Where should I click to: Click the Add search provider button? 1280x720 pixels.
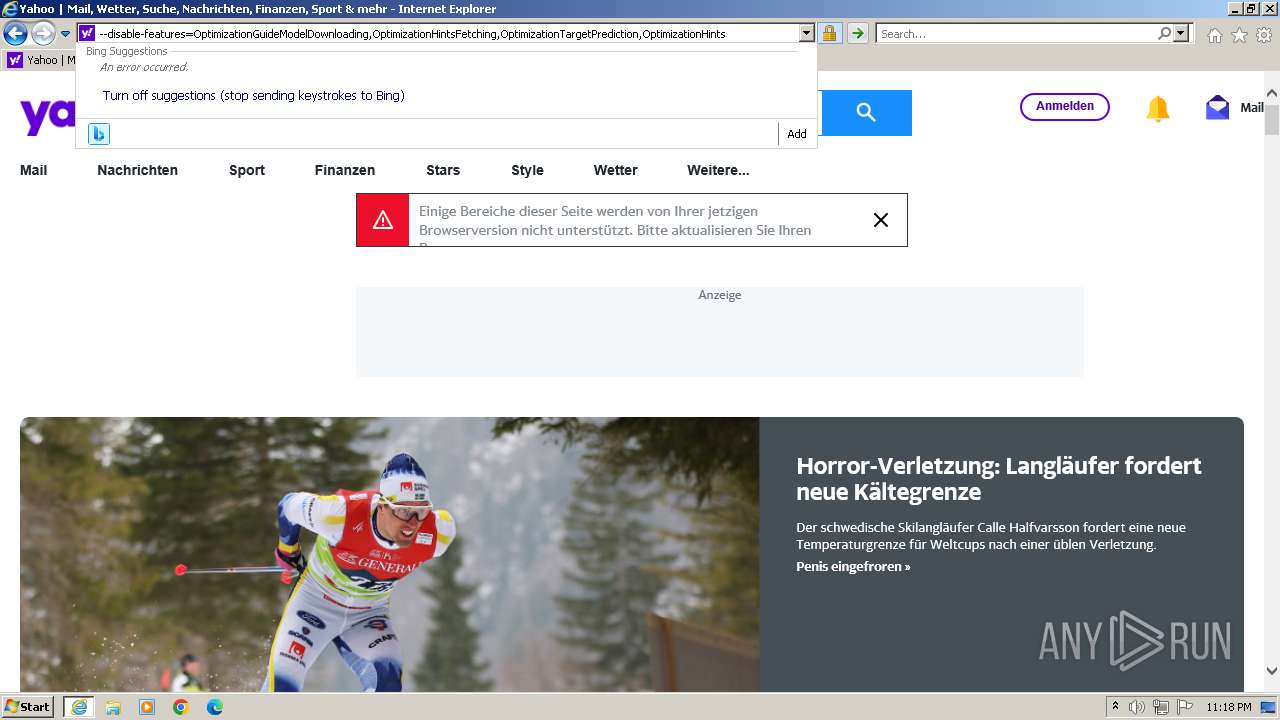point(797,134)
